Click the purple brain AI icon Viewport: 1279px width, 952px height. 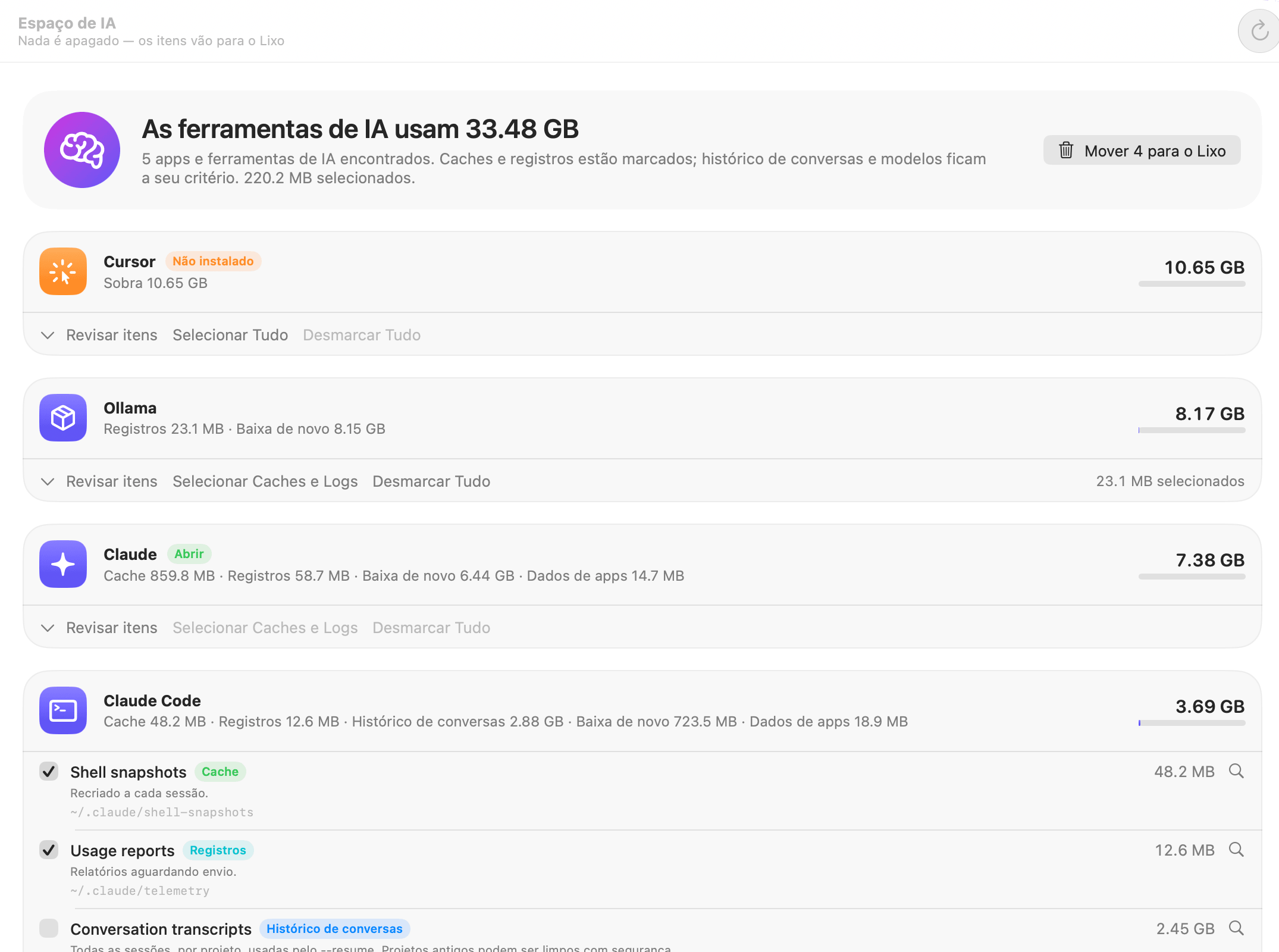pos(82,150)
